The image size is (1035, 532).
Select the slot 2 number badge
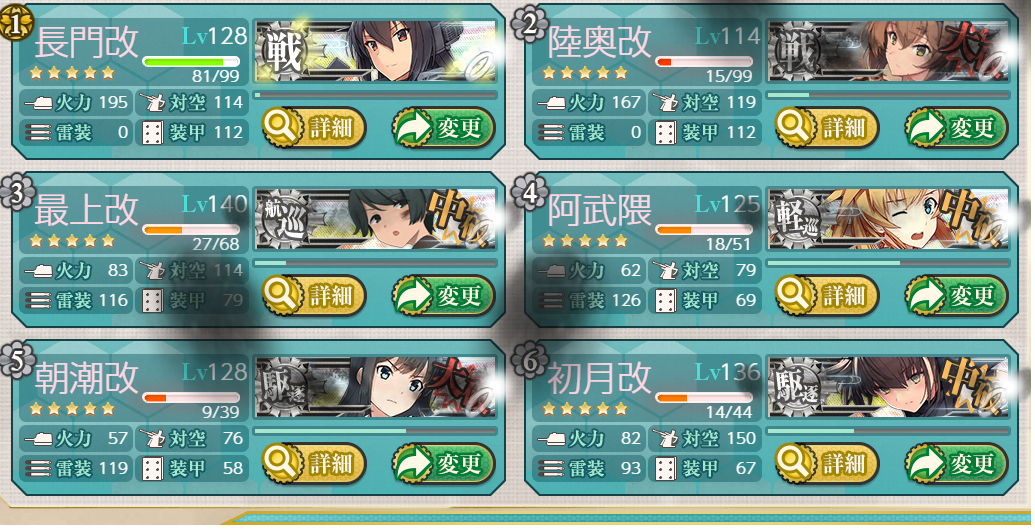tap(529, 24)
